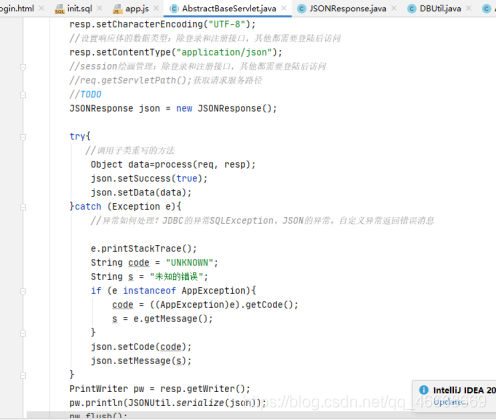Click the line Object data=process(req, resp);

(173, 164)
